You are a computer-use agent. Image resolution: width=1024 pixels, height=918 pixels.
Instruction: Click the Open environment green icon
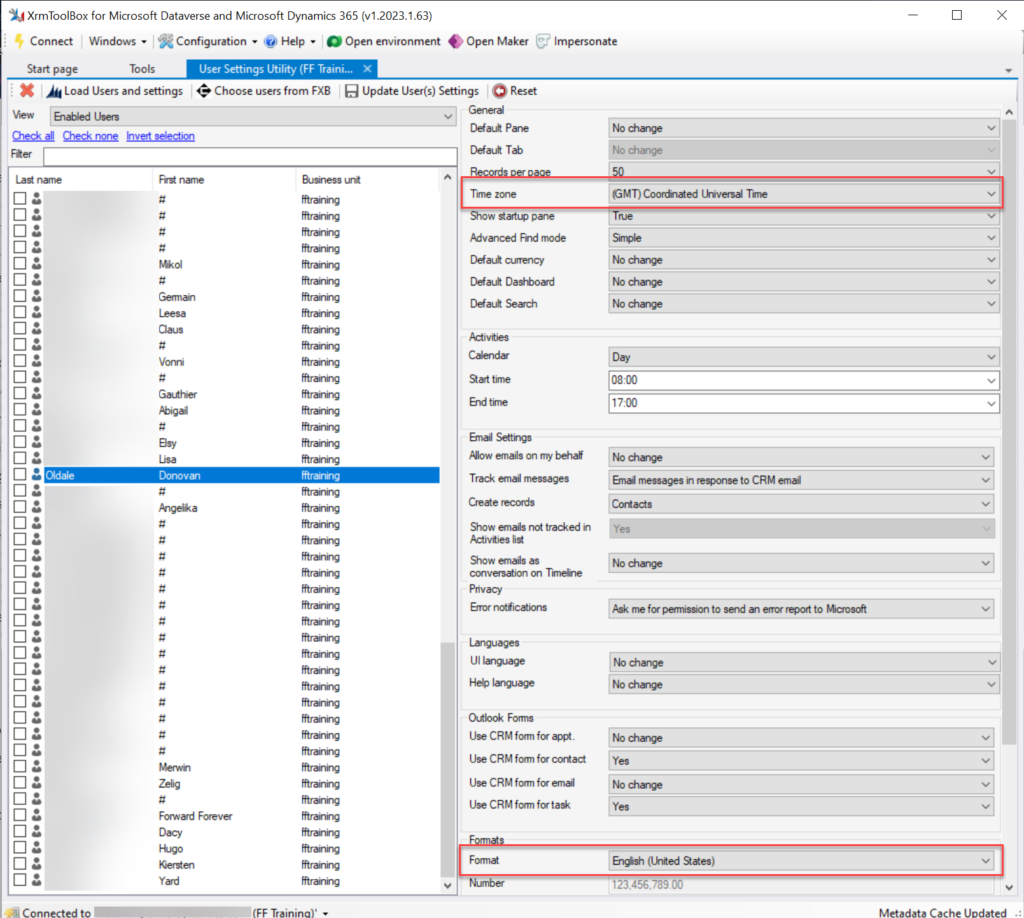[334, 41]
